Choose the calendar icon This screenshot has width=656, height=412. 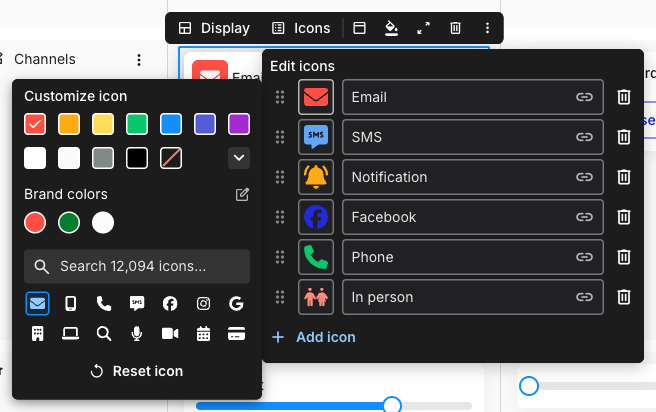click(x=203, y=334)
